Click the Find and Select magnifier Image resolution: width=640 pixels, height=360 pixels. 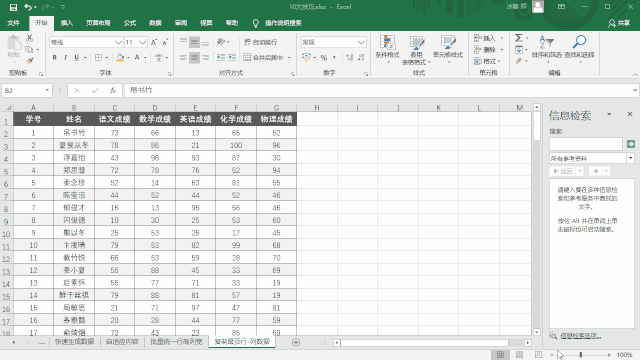579,42
